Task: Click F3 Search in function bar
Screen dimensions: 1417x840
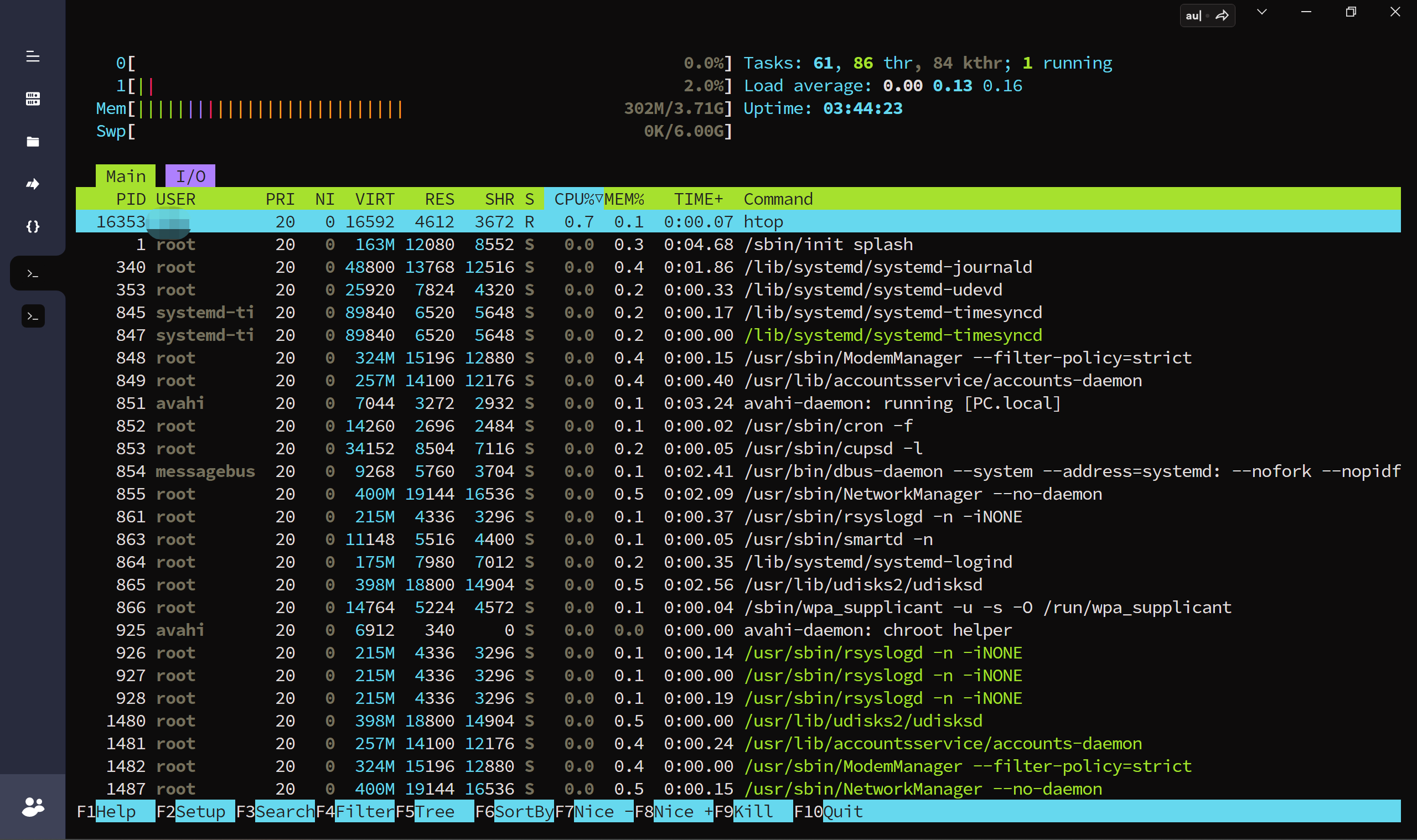Action: (x=275, y=811)
